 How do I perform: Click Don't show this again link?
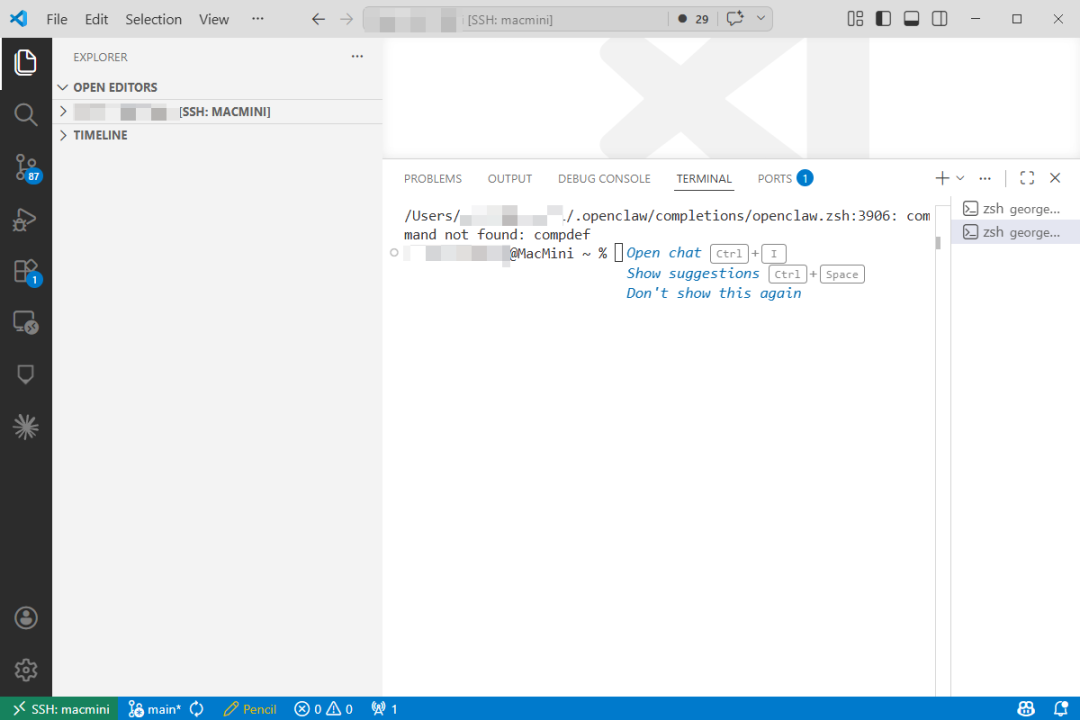(714, 294)
